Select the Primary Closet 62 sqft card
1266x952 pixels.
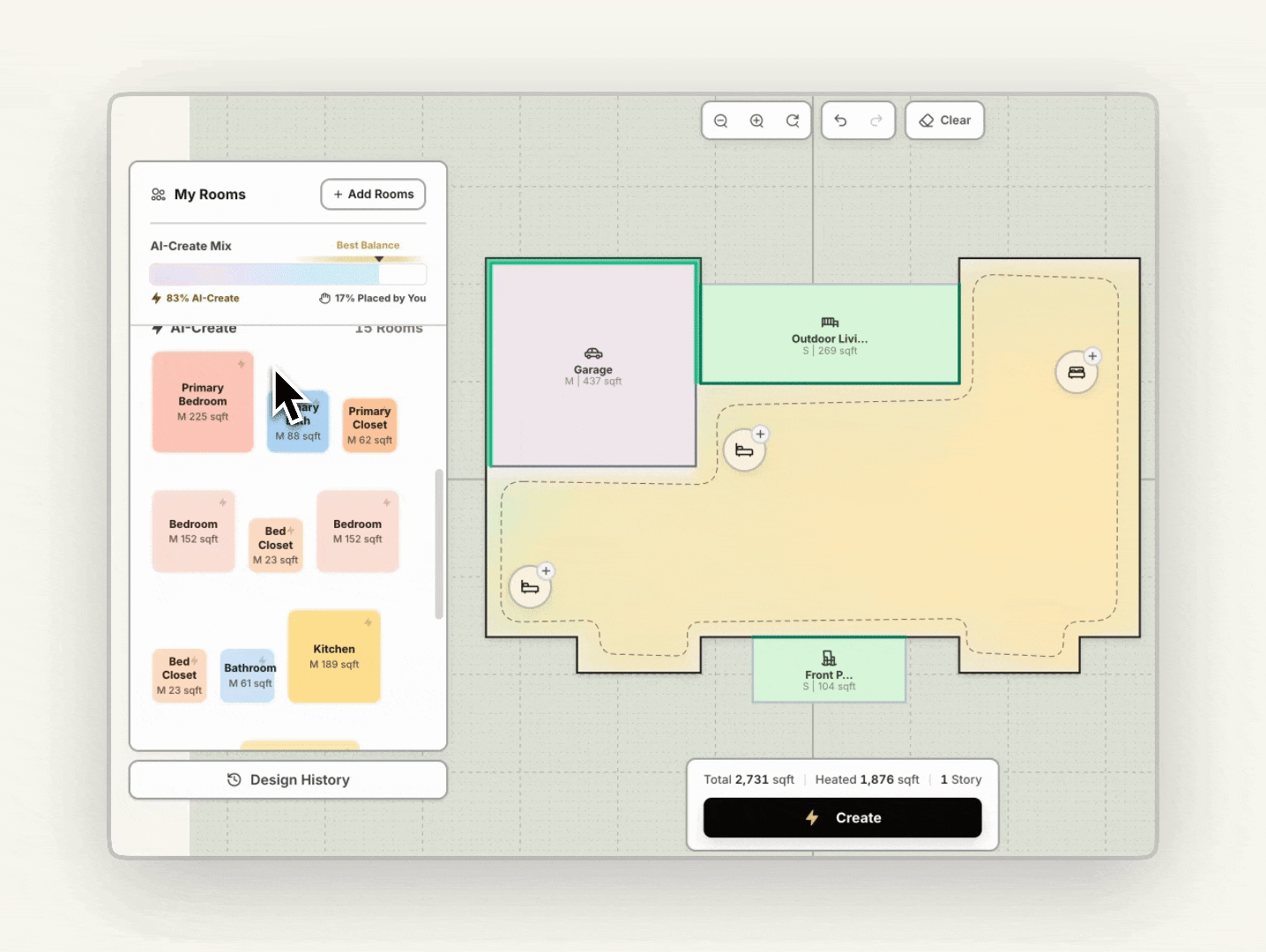(x=369, y=425)
